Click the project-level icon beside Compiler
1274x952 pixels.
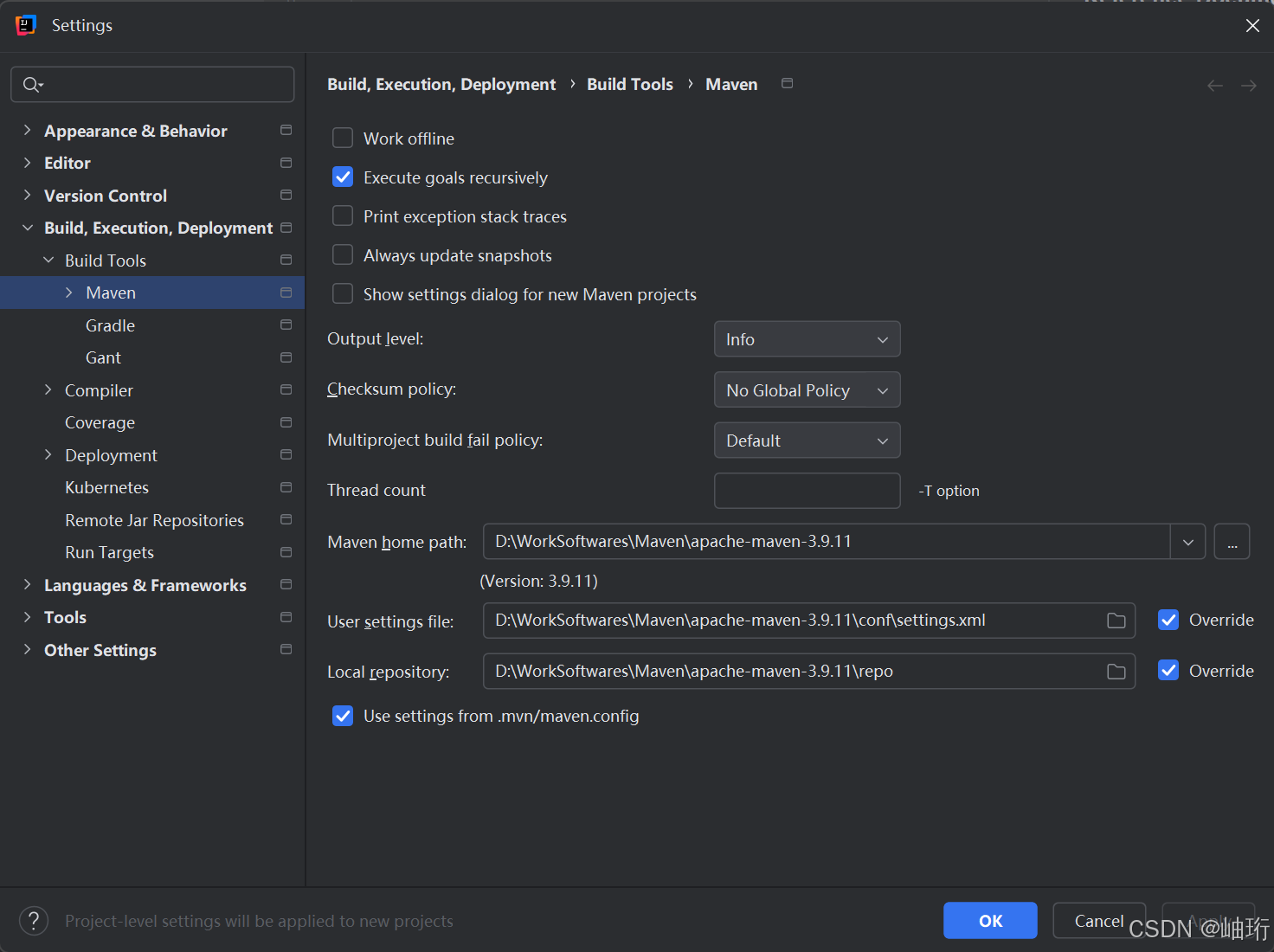(286, 389)
